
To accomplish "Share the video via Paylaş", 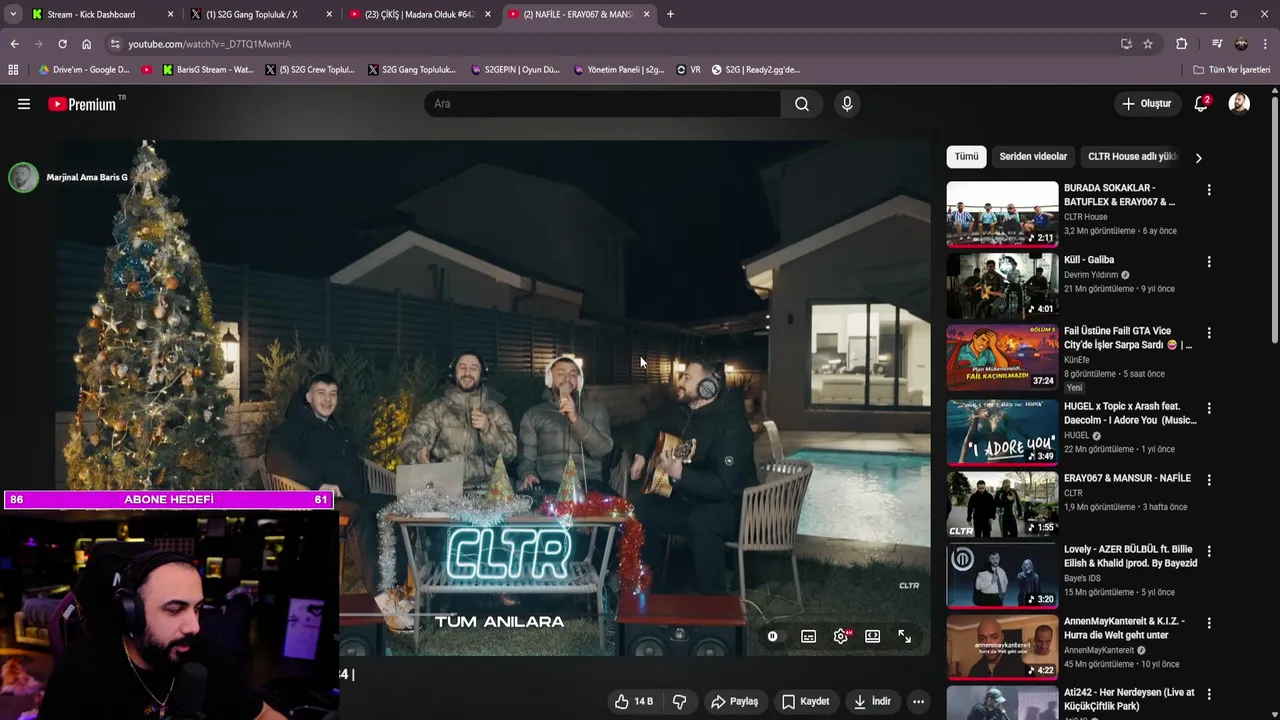I will coord(734,701).
